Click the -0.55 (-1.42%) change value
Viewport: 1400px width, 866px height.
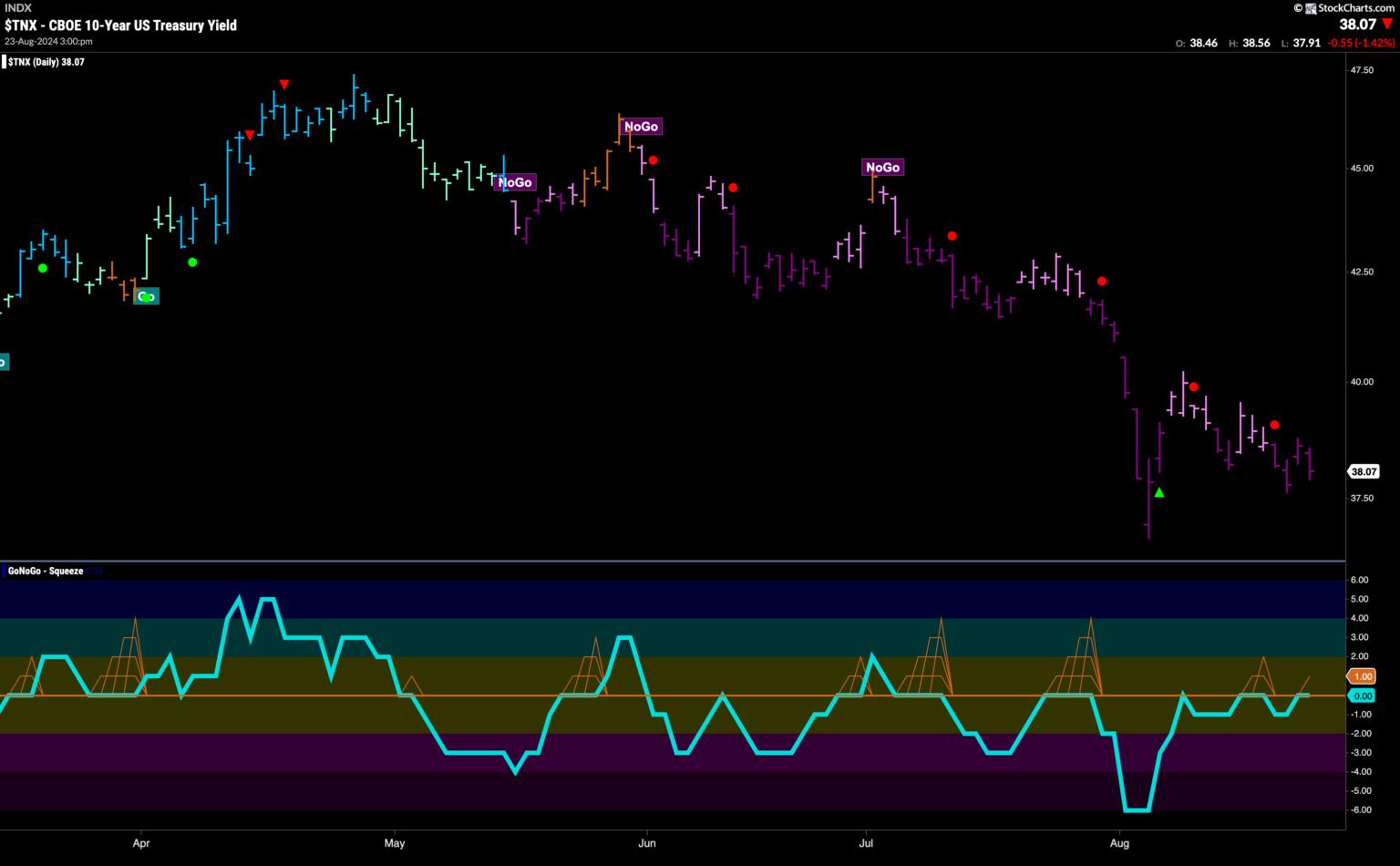[1360, 43]
